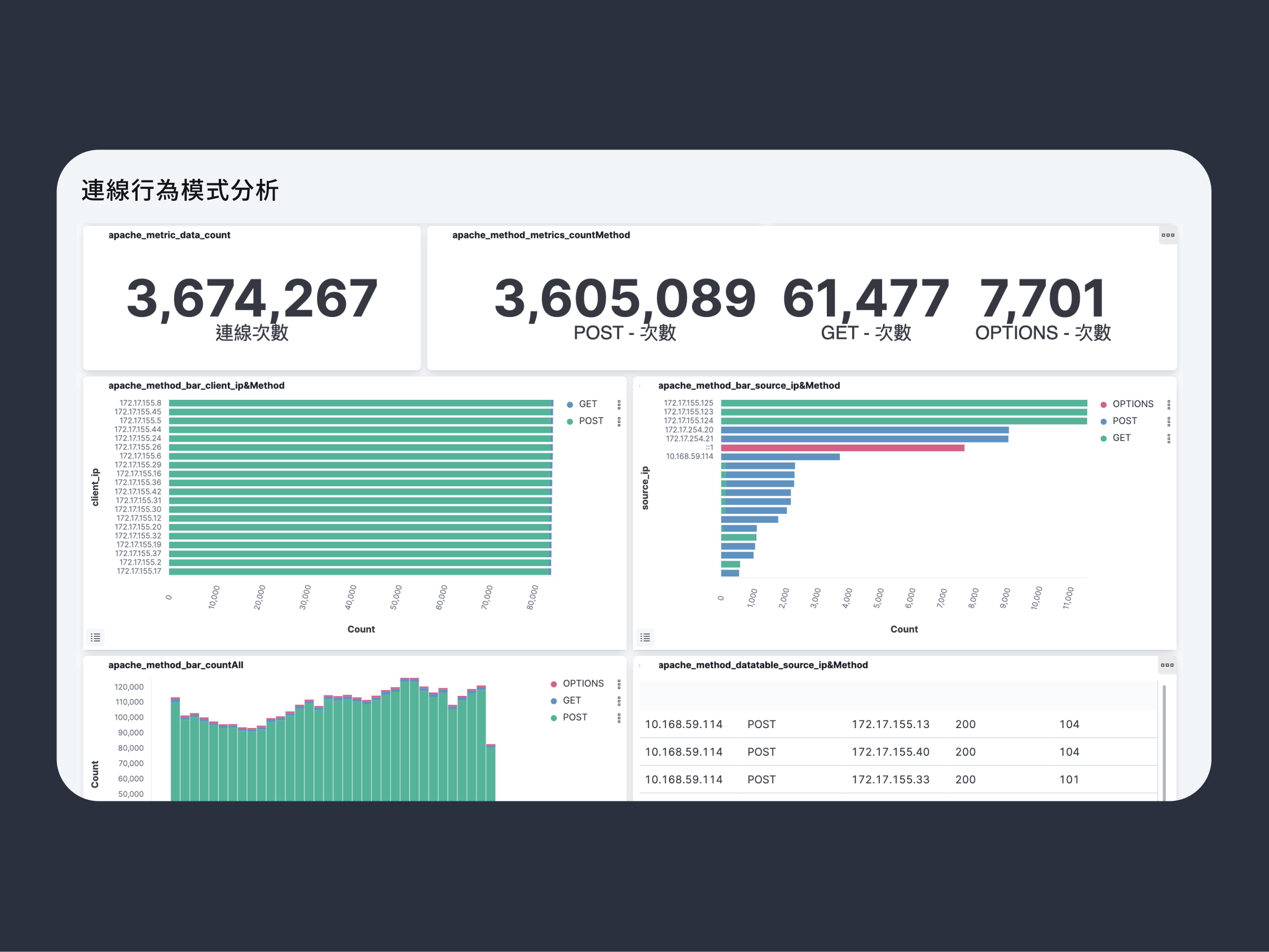Open GET legend options in client_ip chart
Viewport: 1269px width, 952px height.
click(619, 404)
